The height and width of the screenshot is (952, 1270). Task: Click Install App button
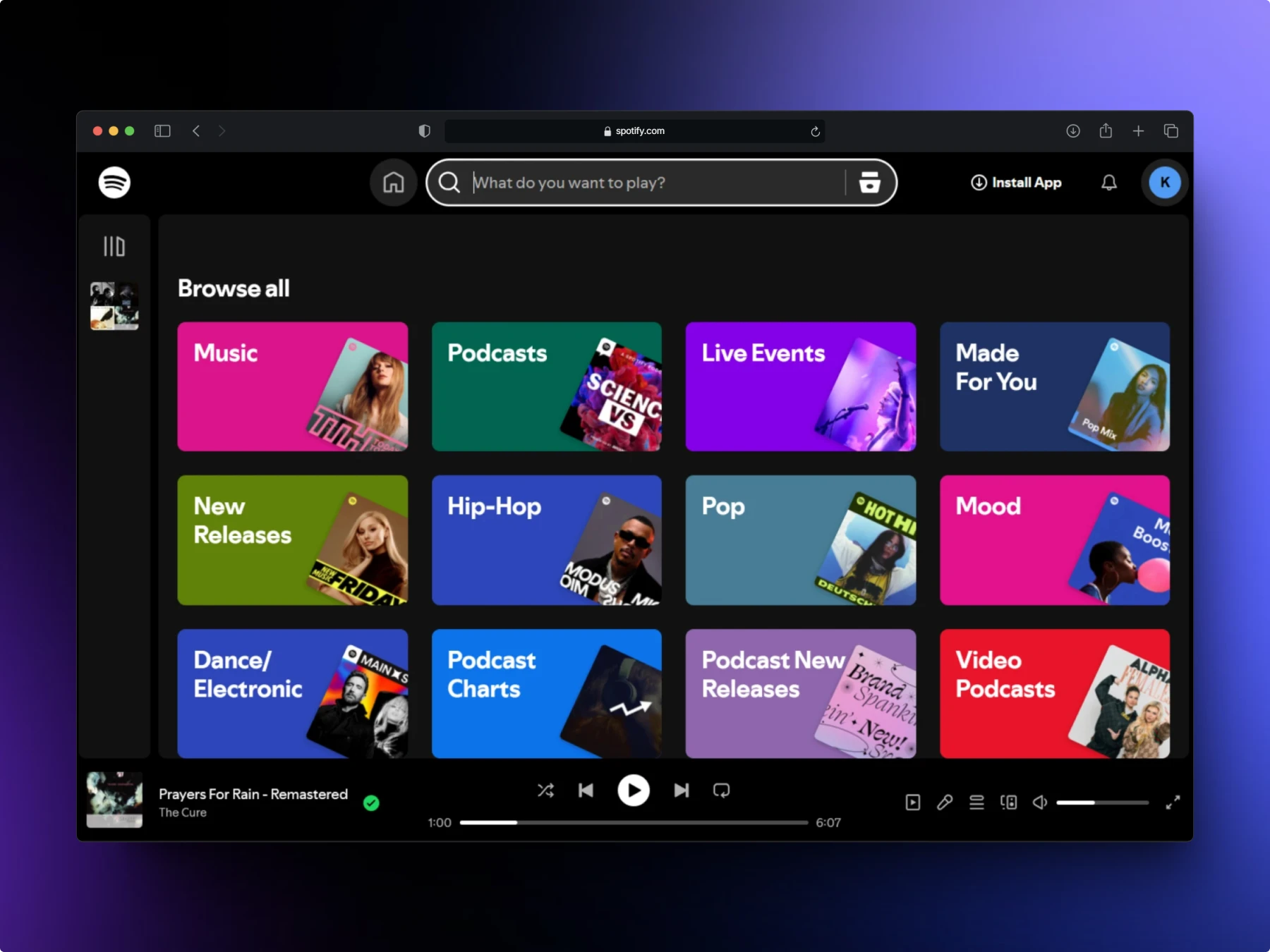coord(1016,183)
